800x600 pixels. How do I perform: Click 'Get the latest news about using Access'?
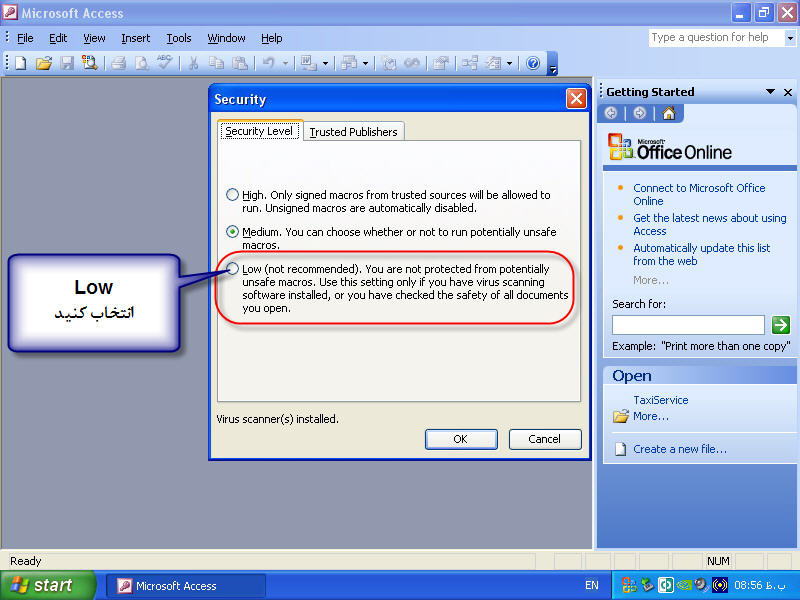[710, 224]
